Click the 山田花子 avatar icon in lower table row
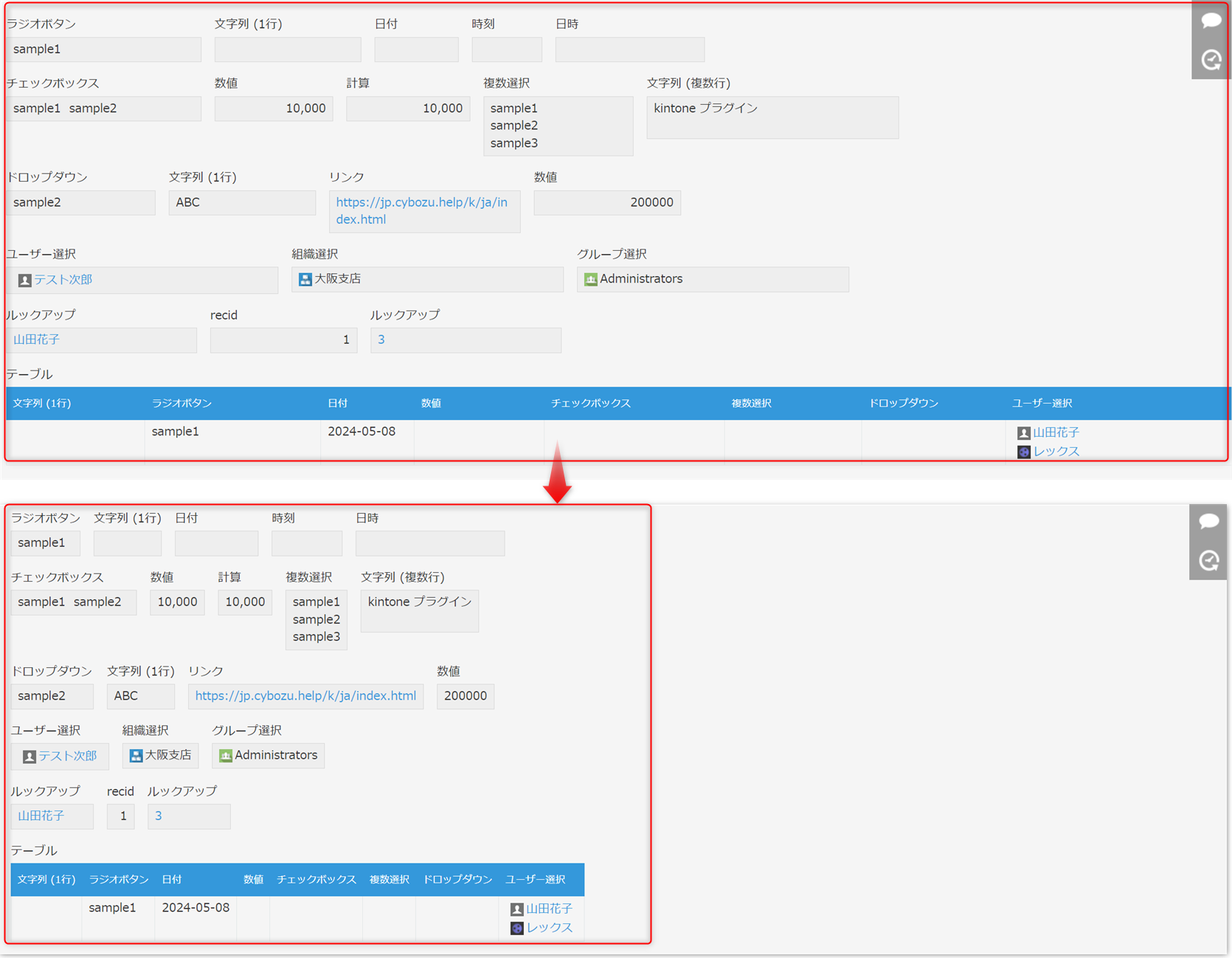 (x=516, y=909)
